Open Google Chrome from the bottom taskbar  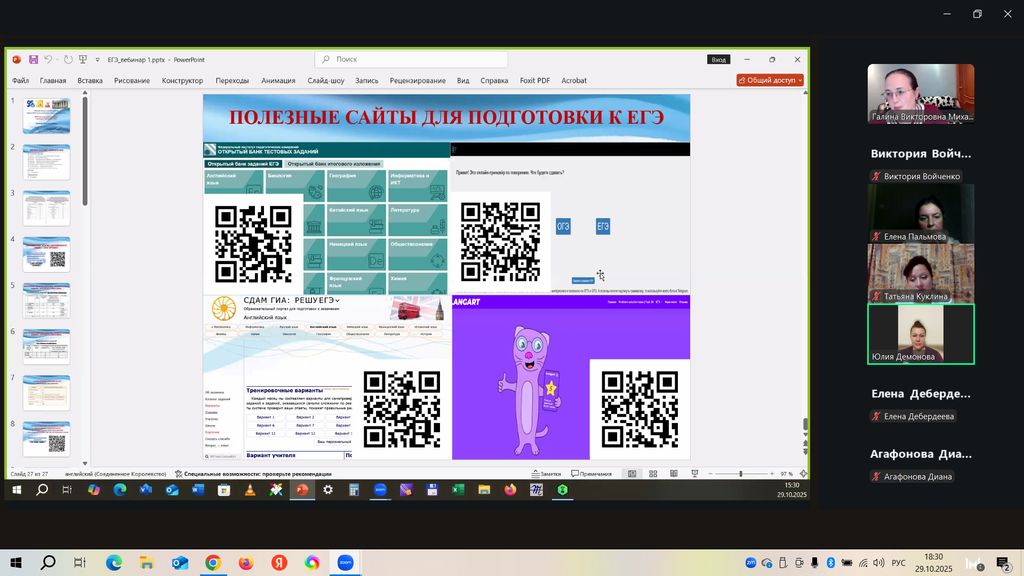point(213,563)
